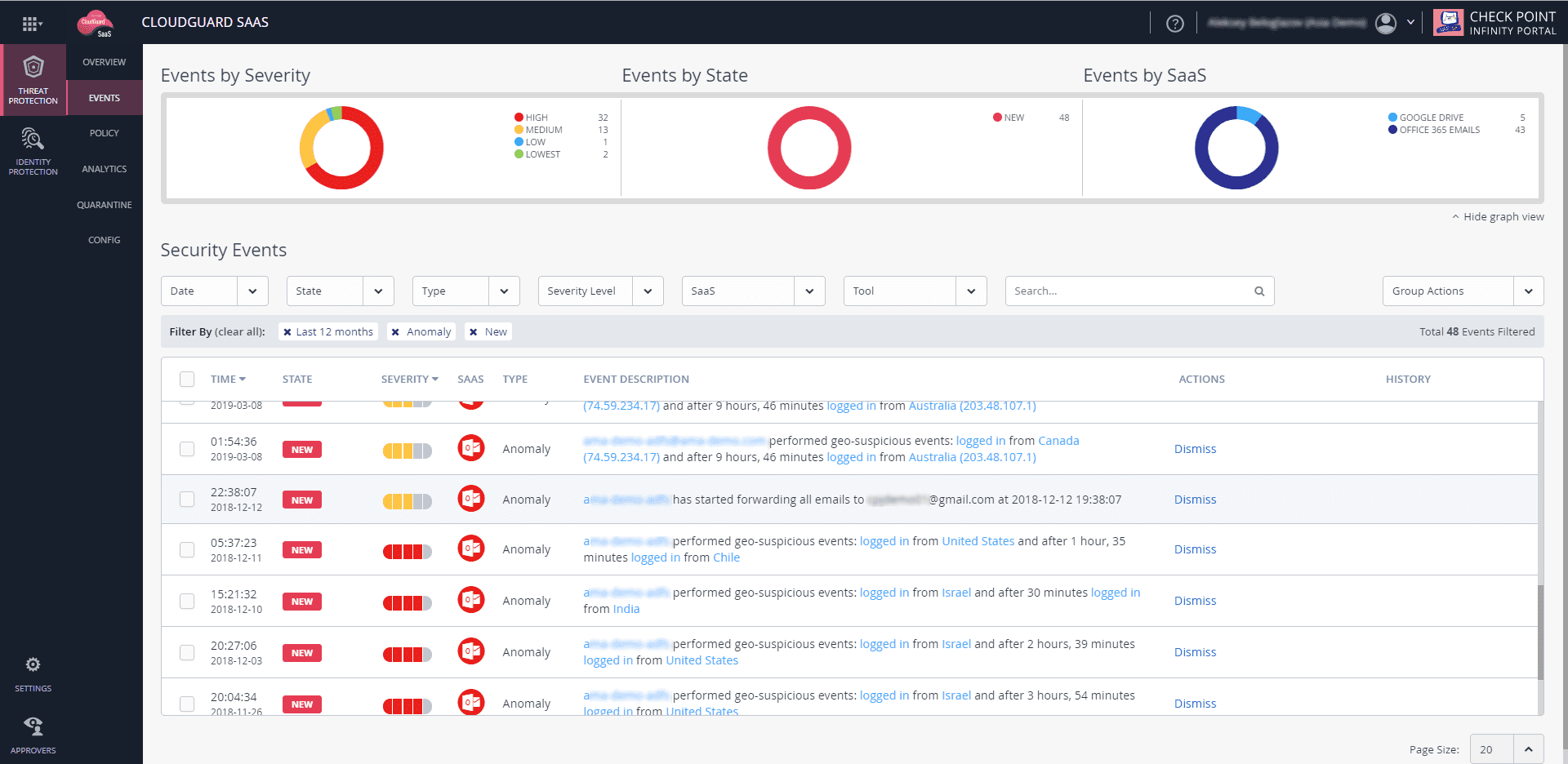The width and height of the screenshot is (1568, 764).
Task: Open the apps grid launcher icon
Action: click(30, 24)
